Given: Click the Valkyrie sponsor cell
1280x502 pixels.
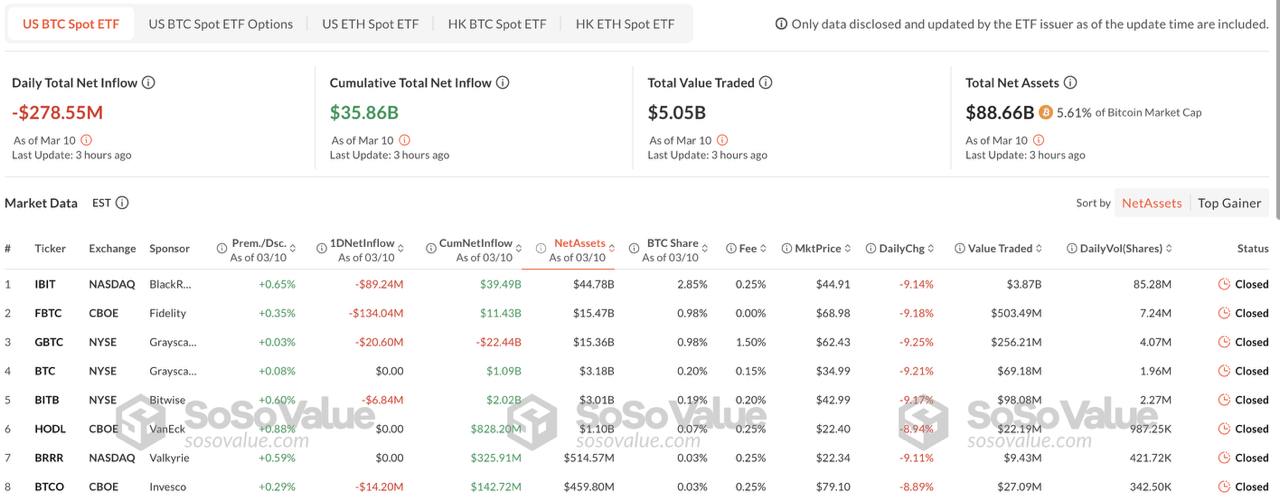Looking at the screenshot, I should click(169, 458).
